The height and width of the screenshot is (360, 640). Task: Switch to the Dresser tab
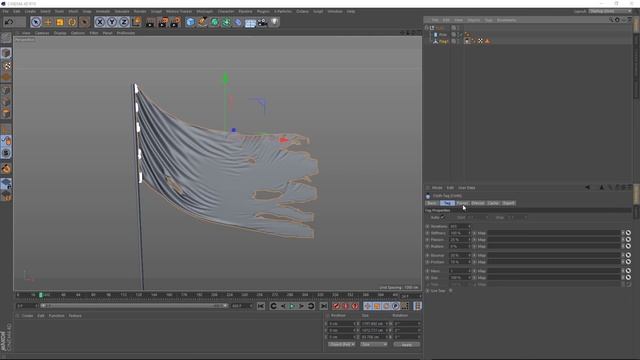478,203
